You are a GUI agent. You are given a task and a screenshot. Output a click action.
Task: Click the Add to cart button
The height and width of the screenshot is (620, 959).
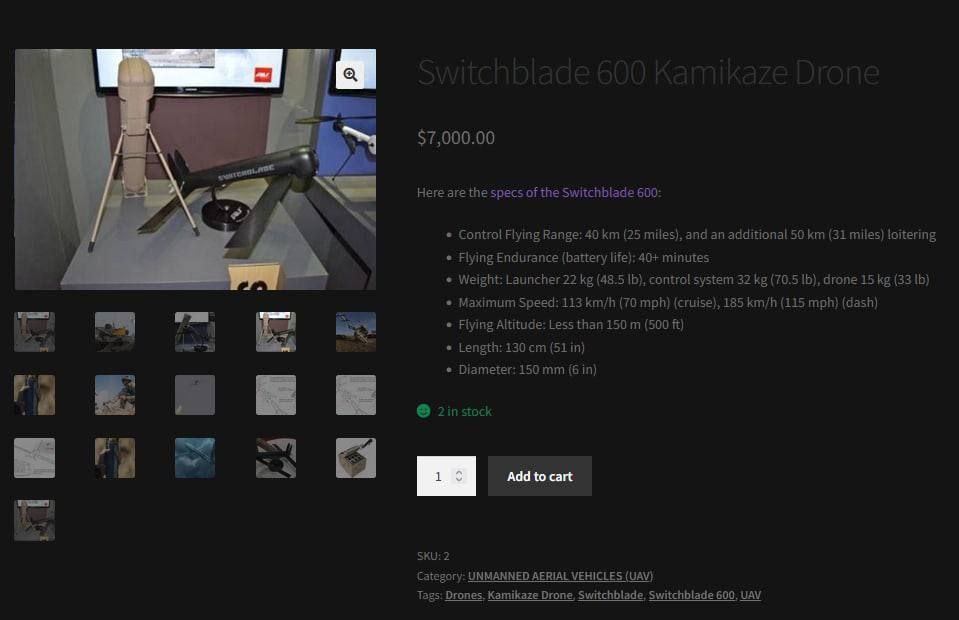pos(539,476)
